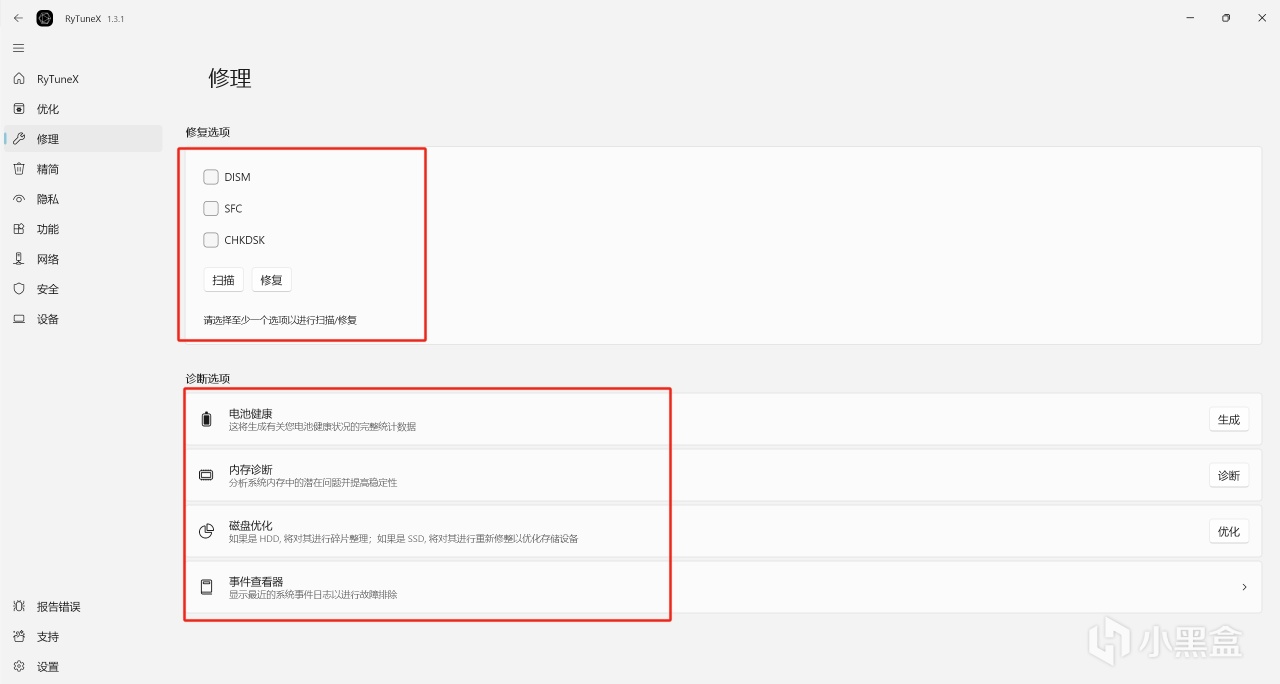The height and width of the screenshot is (684, 1280).
Task: Open the 设备 laptop icon in sidebar
Action: tap(19, 319)
